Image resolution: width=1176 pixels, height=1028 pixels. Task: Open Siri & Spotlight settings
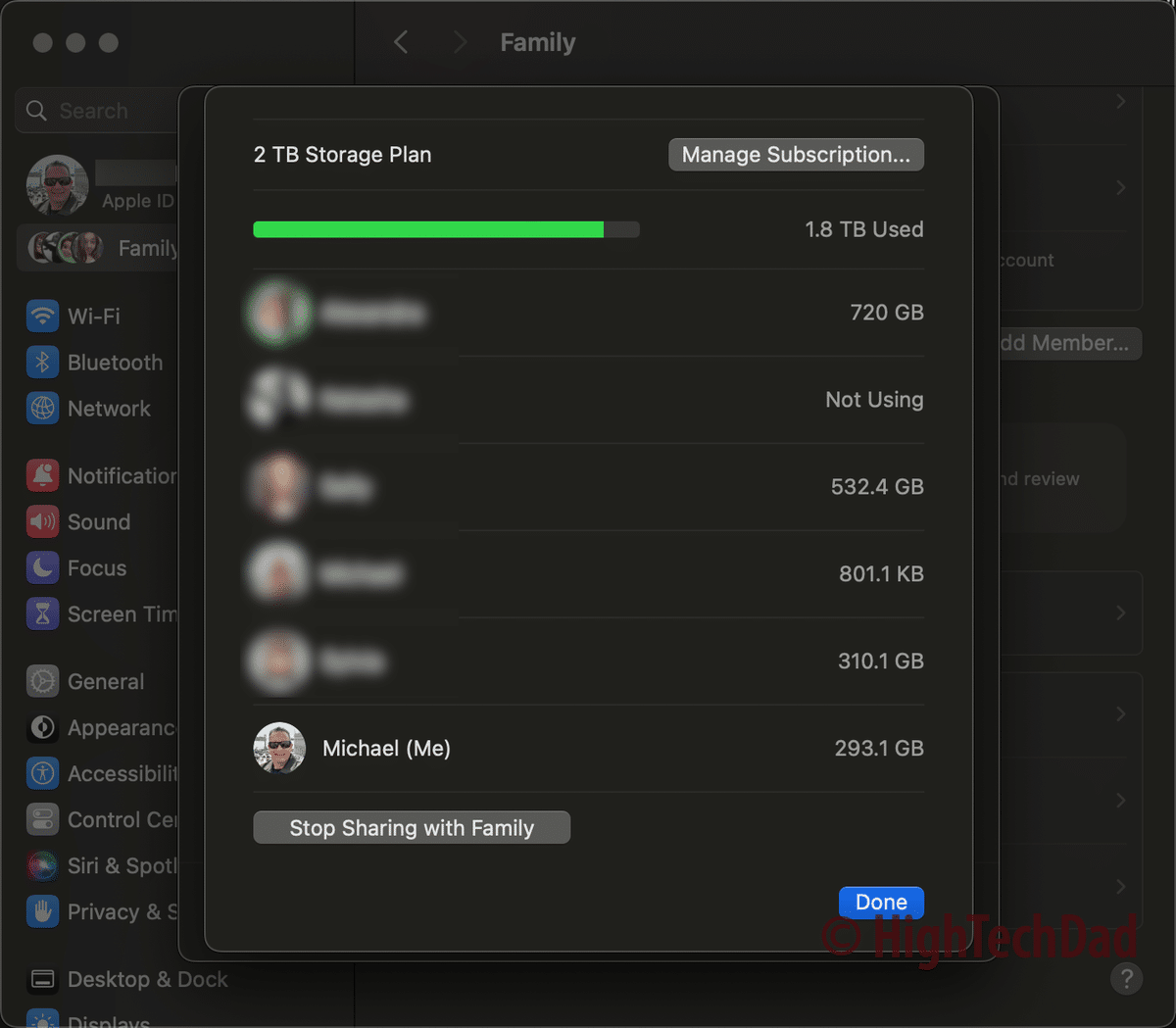click(108, 865)
